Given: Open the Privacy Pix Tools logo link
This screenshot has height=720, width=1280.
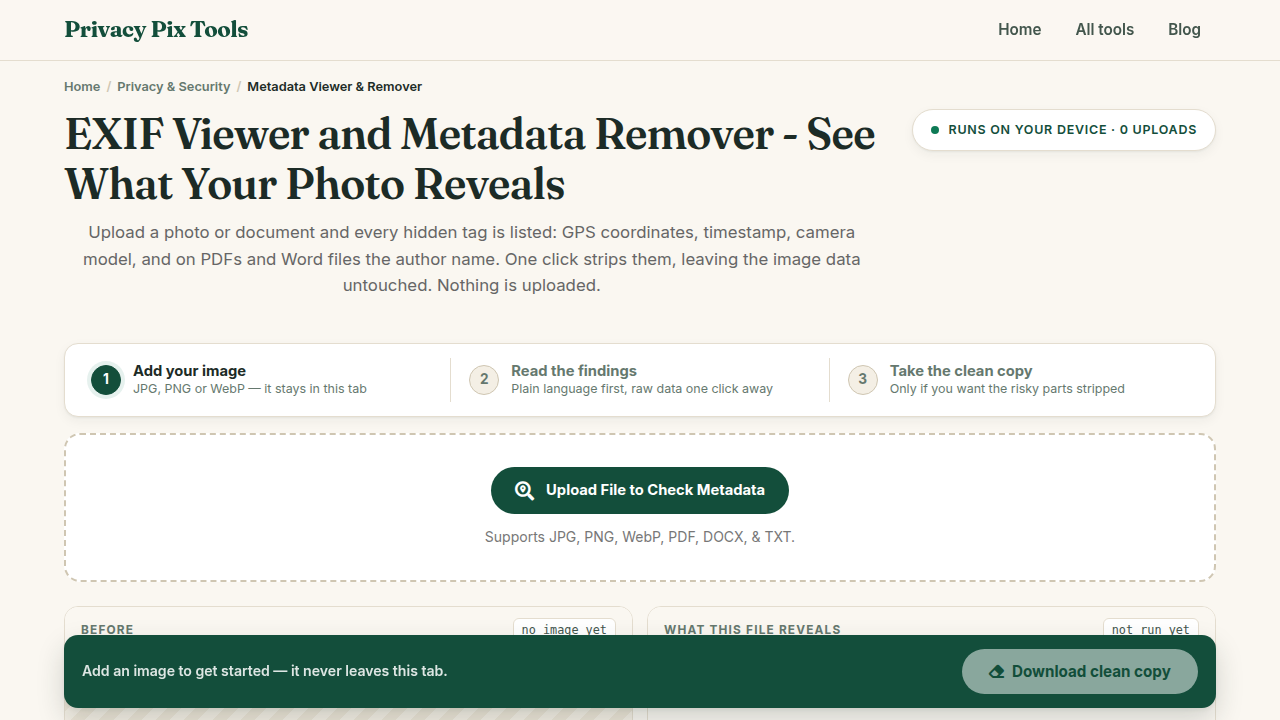Looking at the screenshot, I should 156,30.
